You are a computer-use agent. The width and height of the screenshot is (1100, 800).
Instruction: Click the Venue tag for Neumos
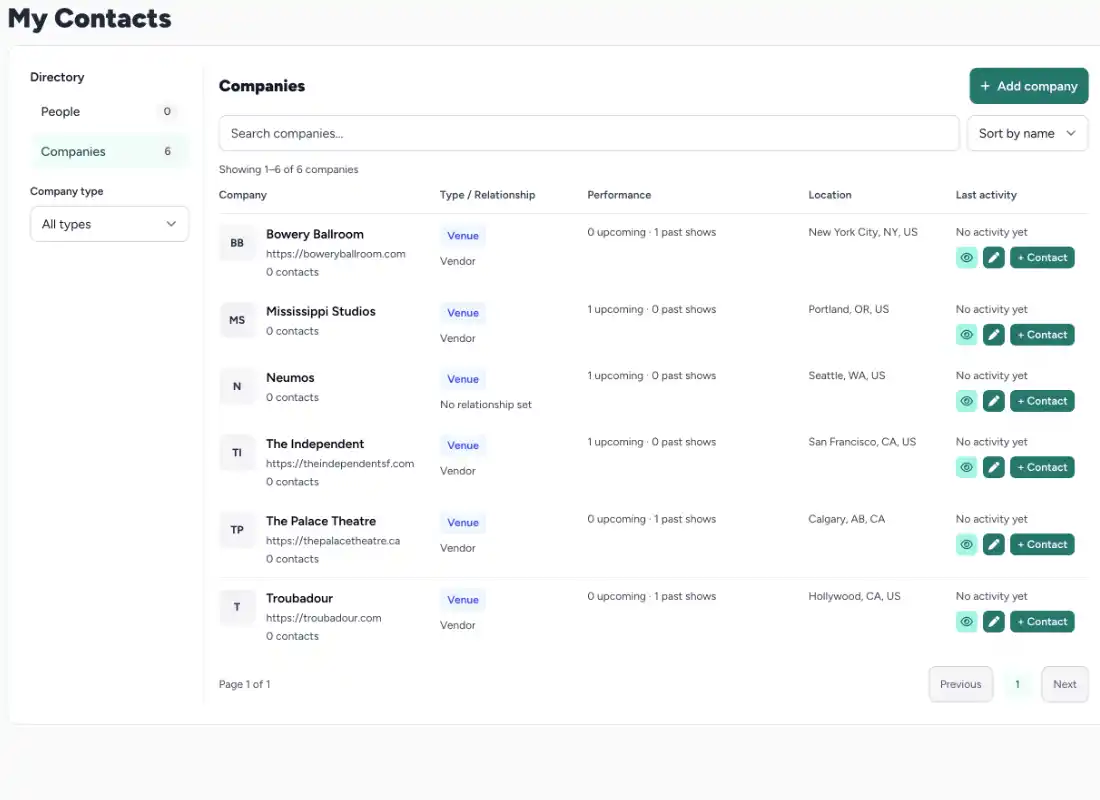[462, 379]
